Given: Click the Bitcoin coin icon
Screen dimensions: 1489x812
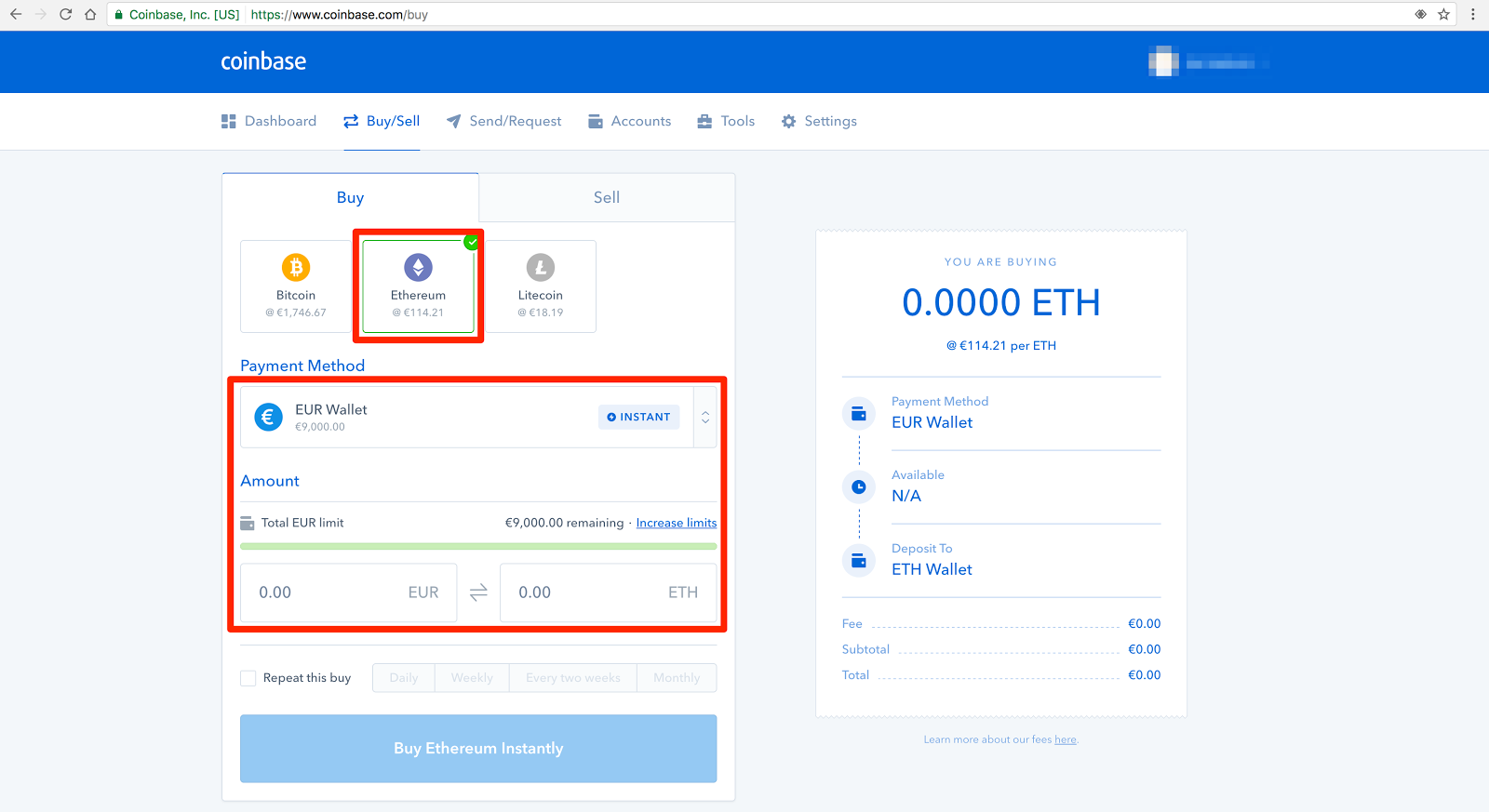Looking at the screenshot, I should click(296, 268).
